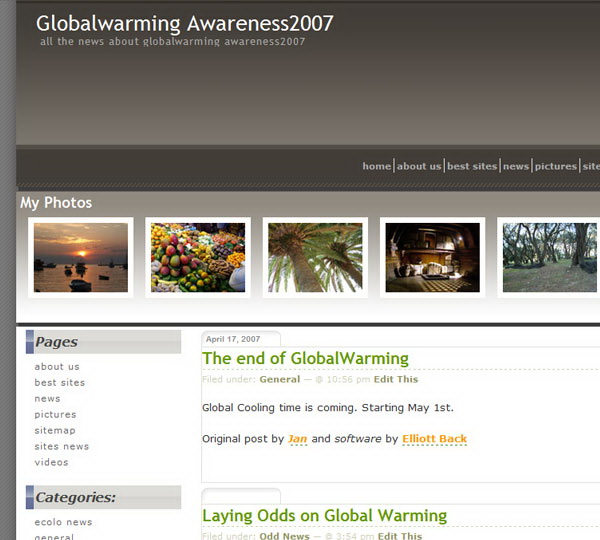This screenshot has width=600, height=540.
Task: Visit author Jan's link
Action: click(x=297, y=439)
